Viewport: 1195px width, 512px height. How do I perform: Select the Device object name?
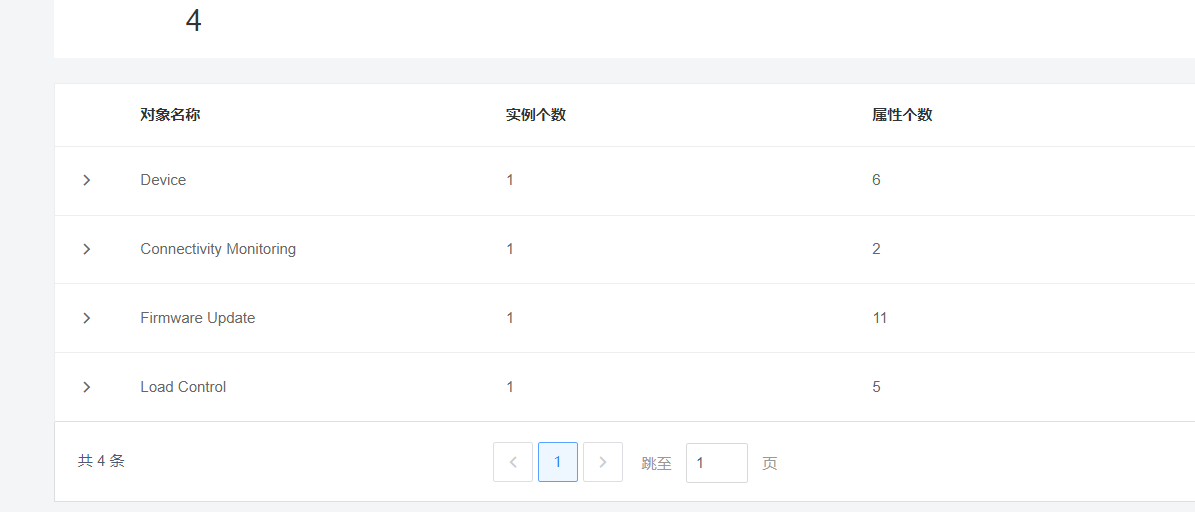click(x=163, y=180)
